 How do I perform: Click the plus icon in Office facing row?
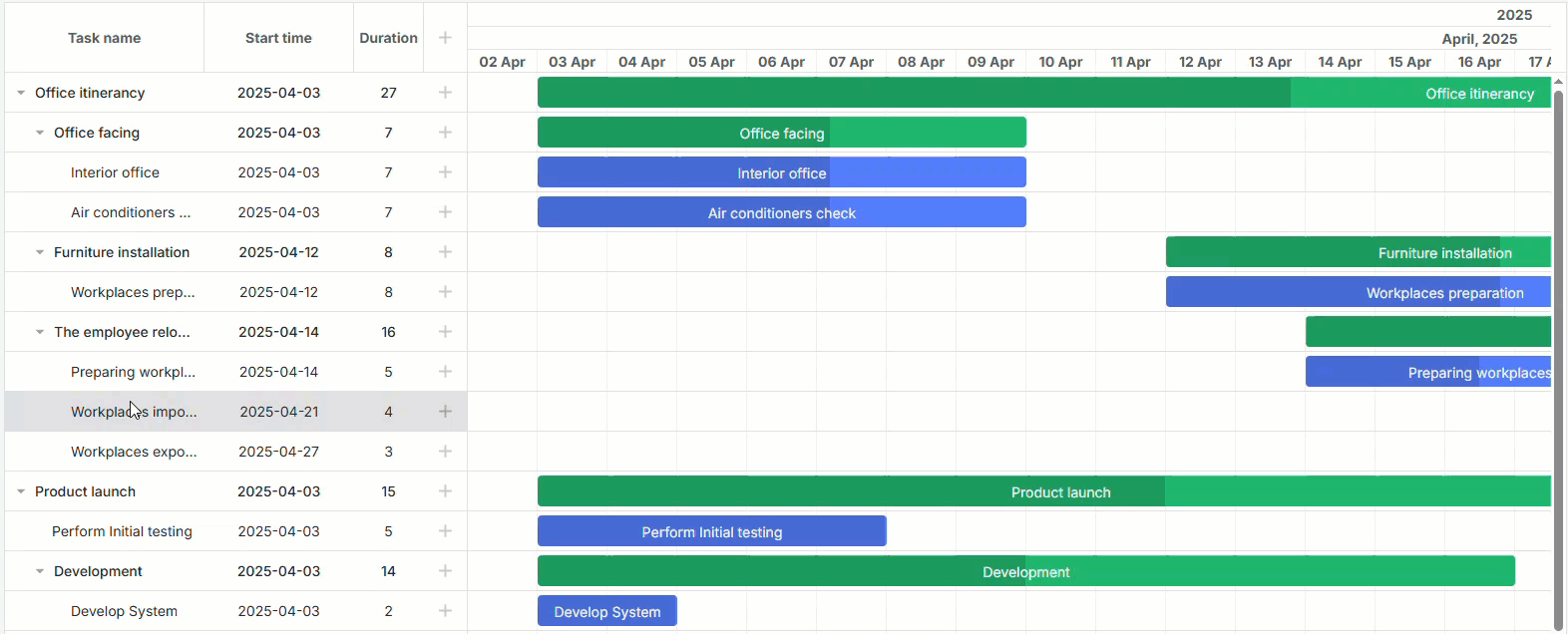(445, 133)
